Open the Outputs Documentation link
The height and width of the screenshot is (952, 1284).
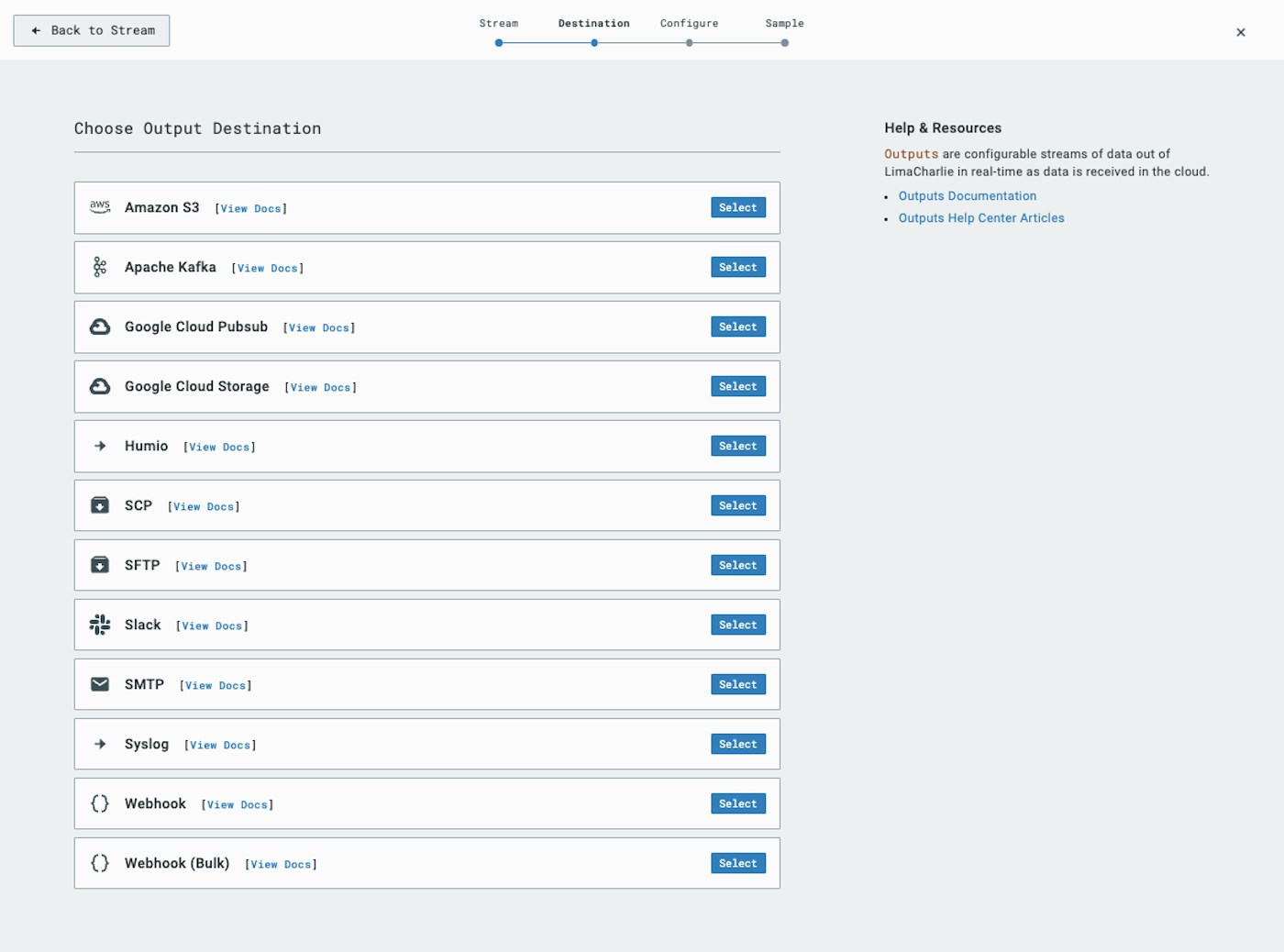tap(968, 196)
